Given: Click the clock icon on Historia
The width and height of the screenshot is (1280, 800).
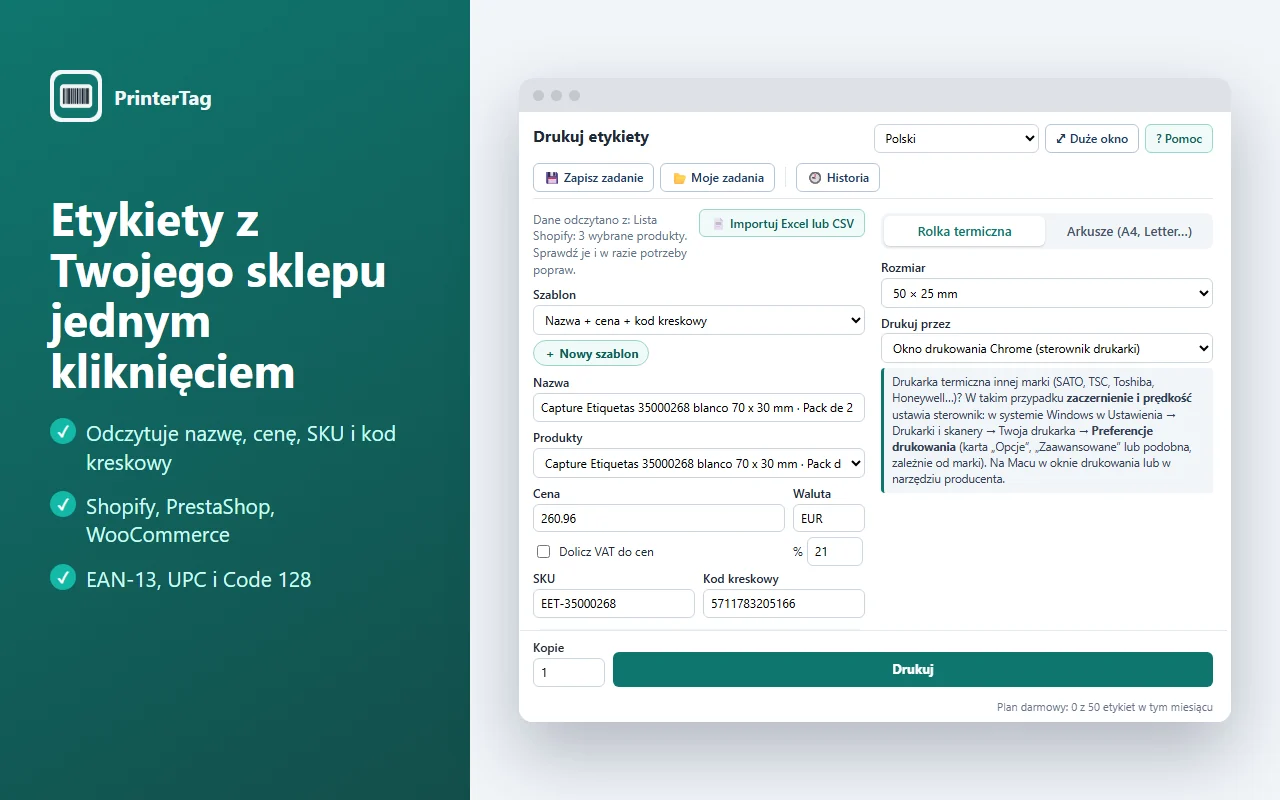Looking at the screenshot, I should (x=815, y=178).
